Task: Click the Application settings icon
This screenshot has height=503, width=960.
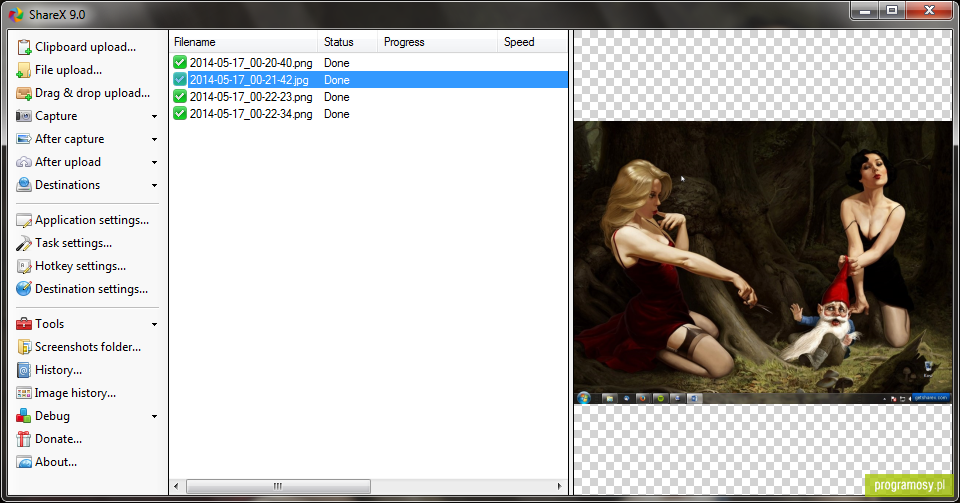Action: 24,220
